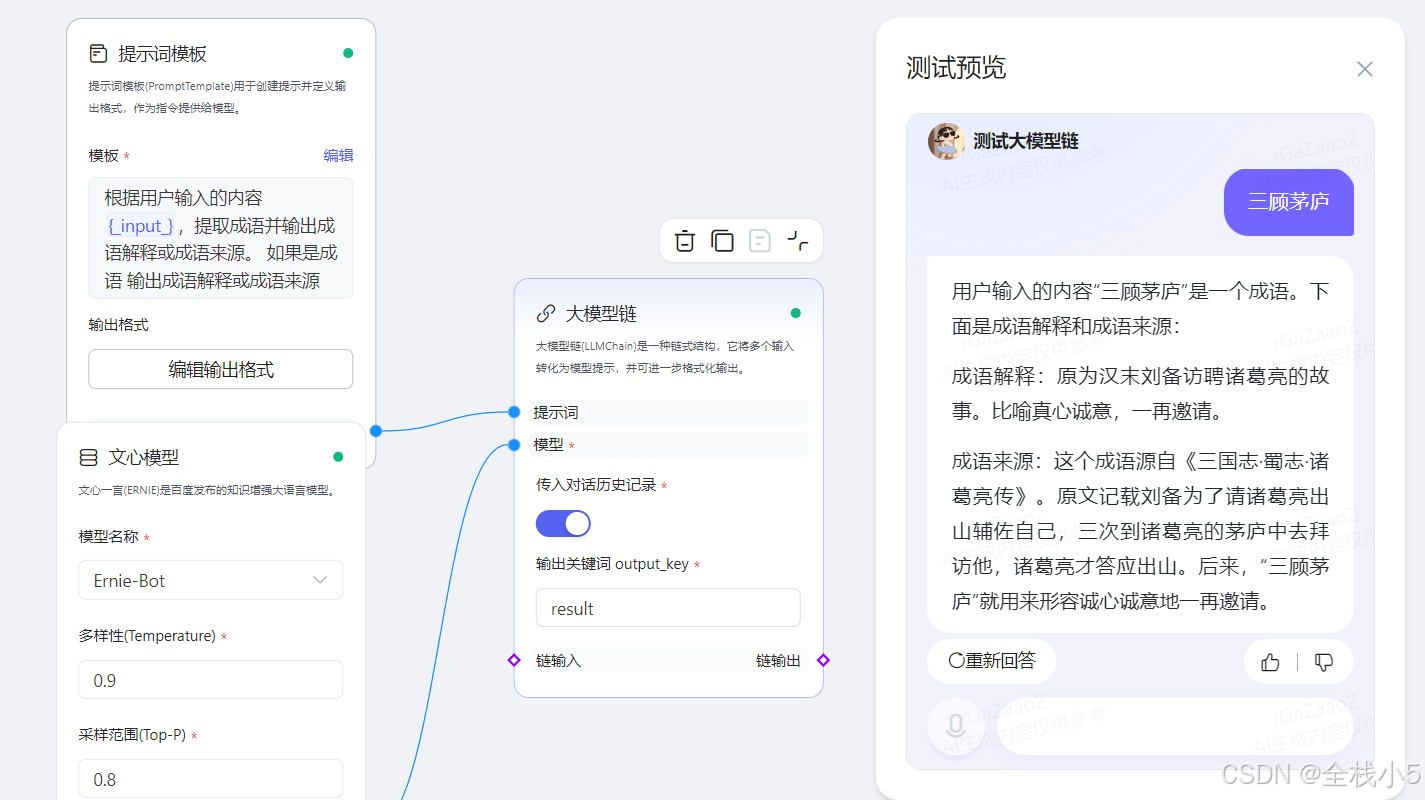1425x800 pixels.
Task: Click the 模型 row in 大模型链 node
Action: (x=668, y=445)
